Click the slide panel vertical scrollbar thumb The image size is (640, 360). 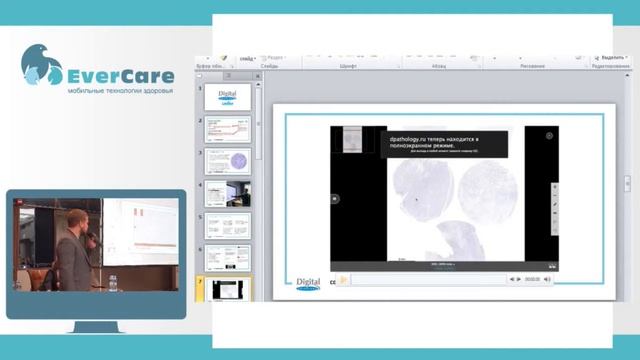tap(258, 124)
